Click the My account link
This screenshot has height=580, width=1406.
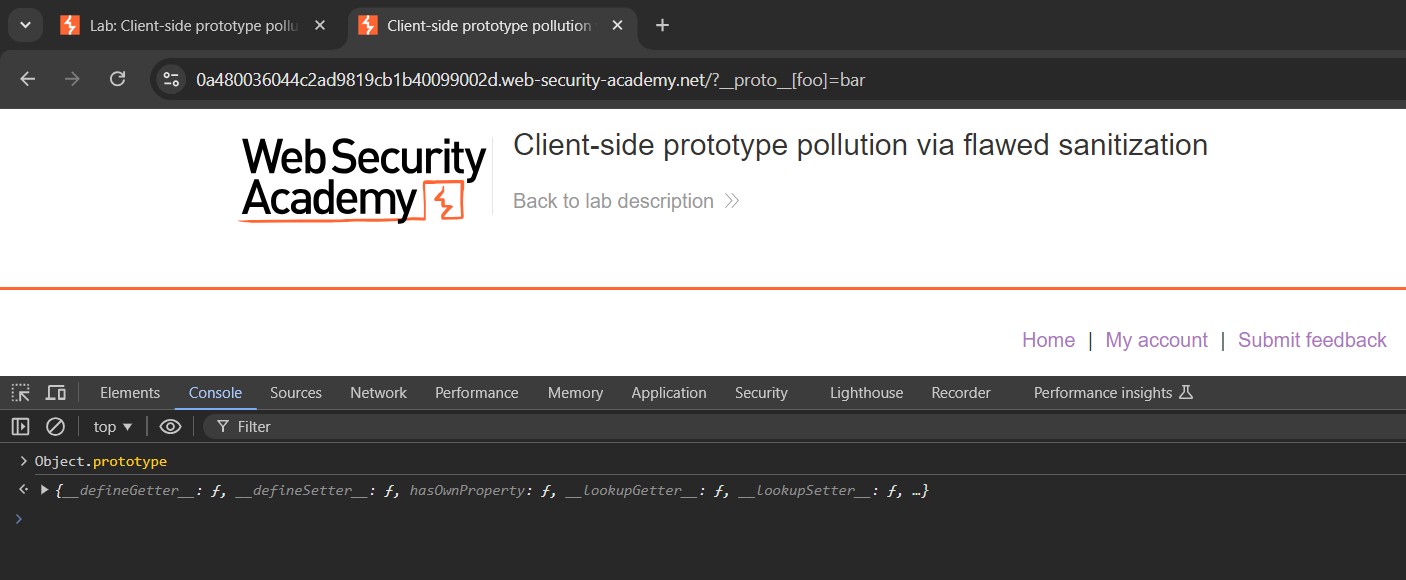point(1156,340)
